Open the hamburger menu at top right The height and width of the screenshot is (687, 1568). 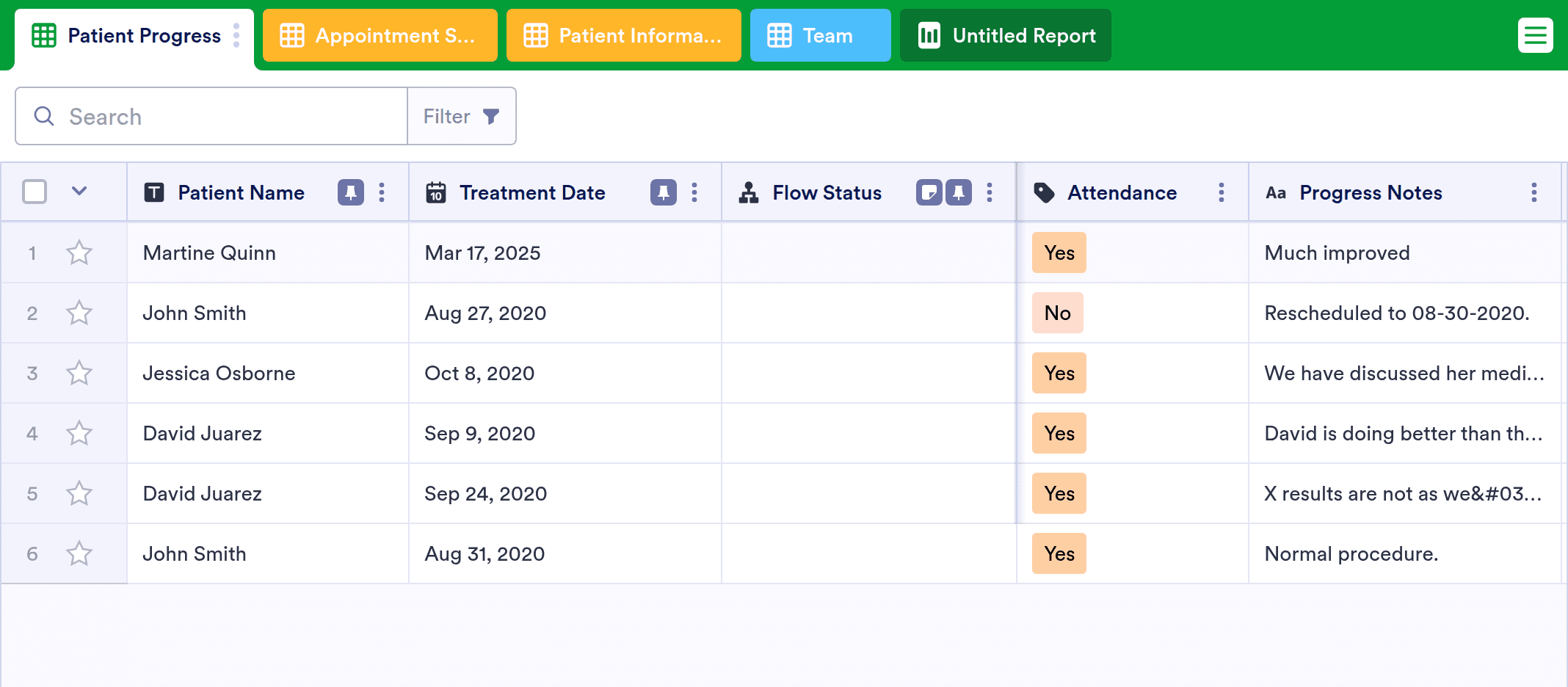(1536, 35)
